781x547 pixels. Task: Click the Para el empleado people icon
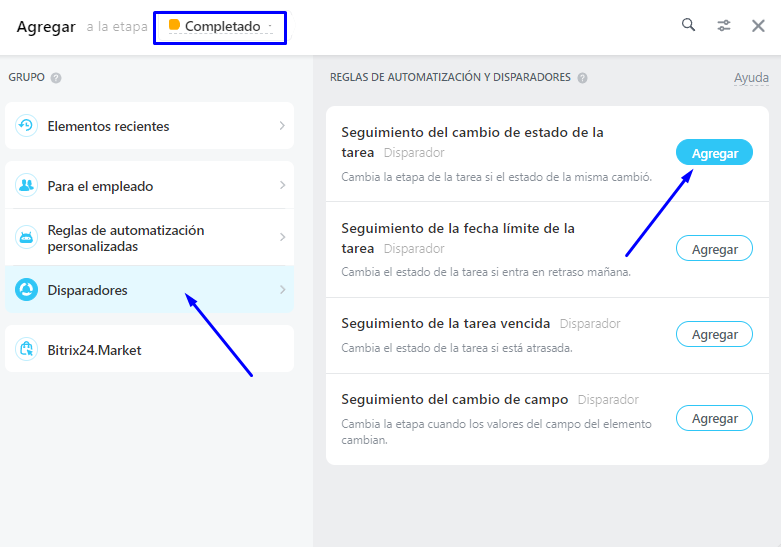[x=26, y=186]
